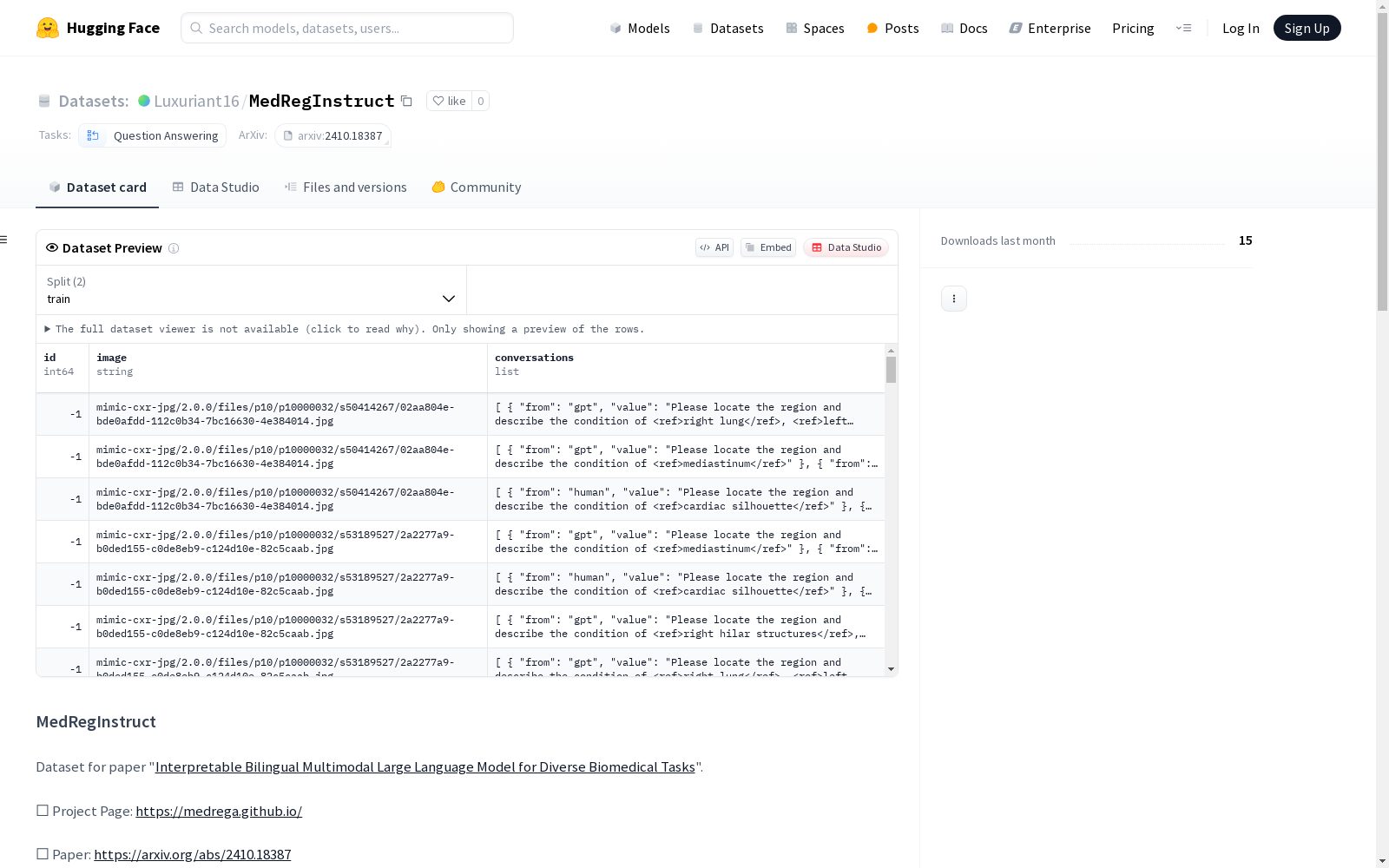The height and width of the screenshot is (868, 1389).
Task: Click the search magnifier icon
Action: [x=196, y=28]
